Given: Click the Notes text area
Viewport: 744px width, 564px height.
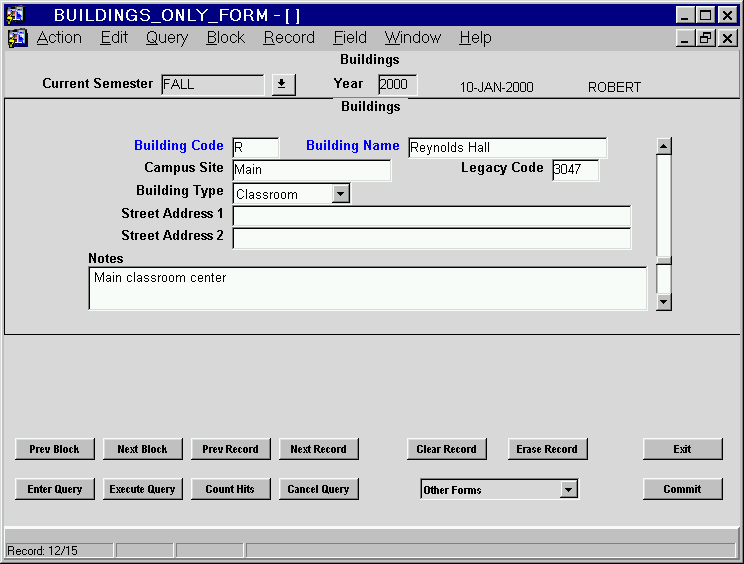Looking at the screenshot, I should pos(368,288).
